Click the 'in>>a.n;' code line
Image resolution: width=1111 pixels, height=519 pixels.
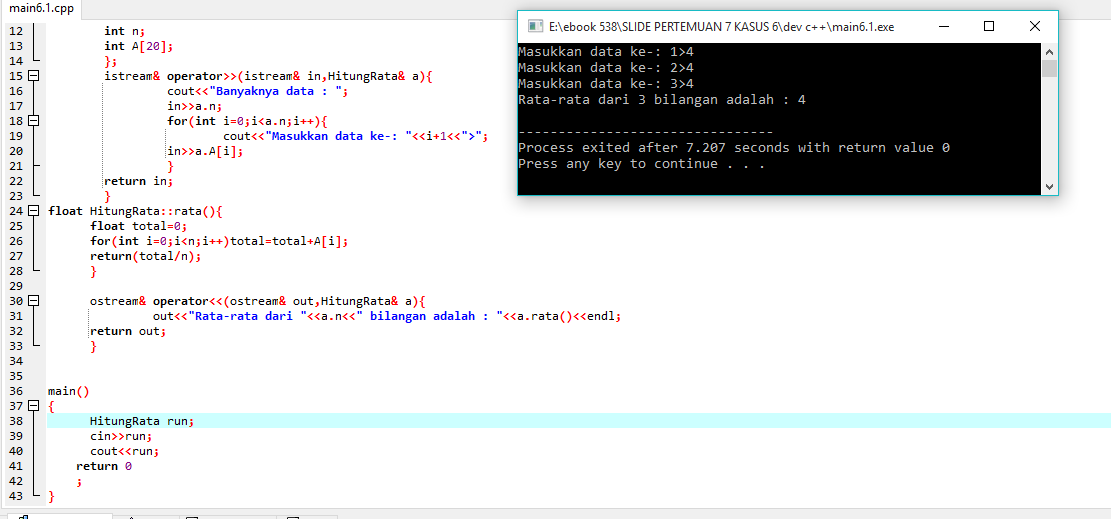[196, 106]
